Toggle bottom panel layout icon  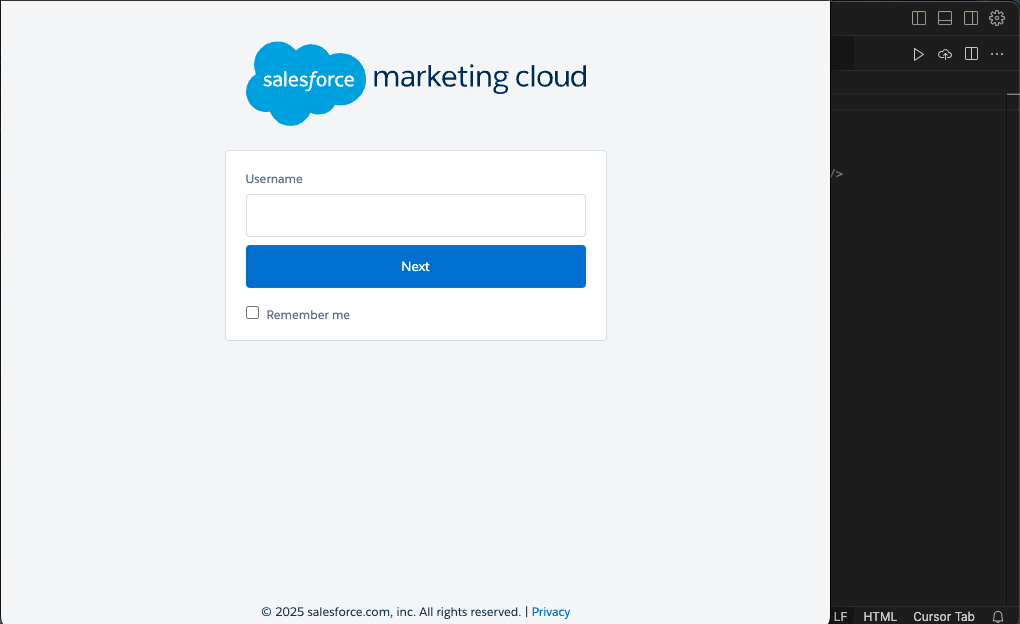[x=945, y=18]
